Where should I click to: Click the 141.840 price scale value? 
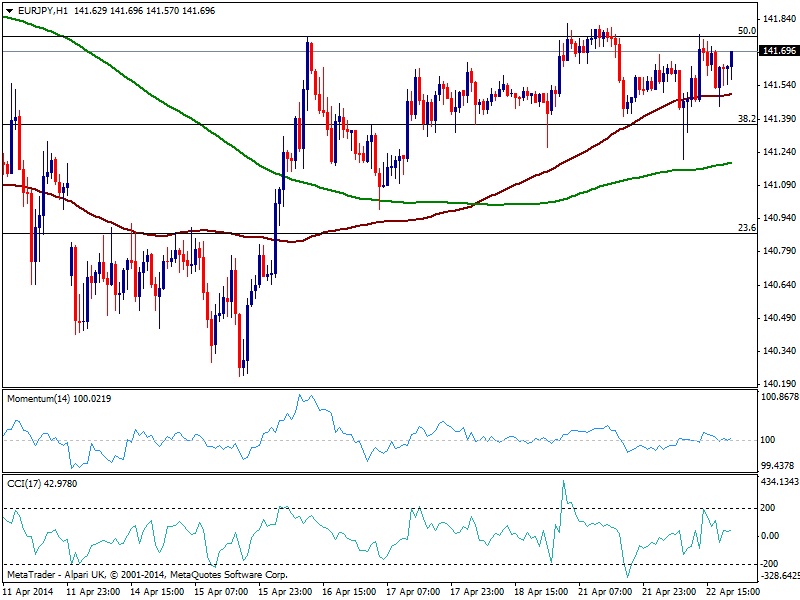[x=779, y=19]
